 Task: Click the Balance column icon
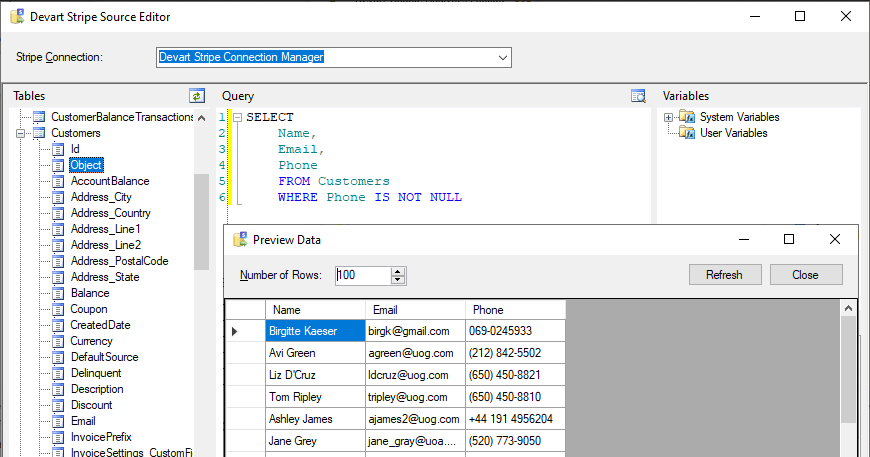point(58,293)
